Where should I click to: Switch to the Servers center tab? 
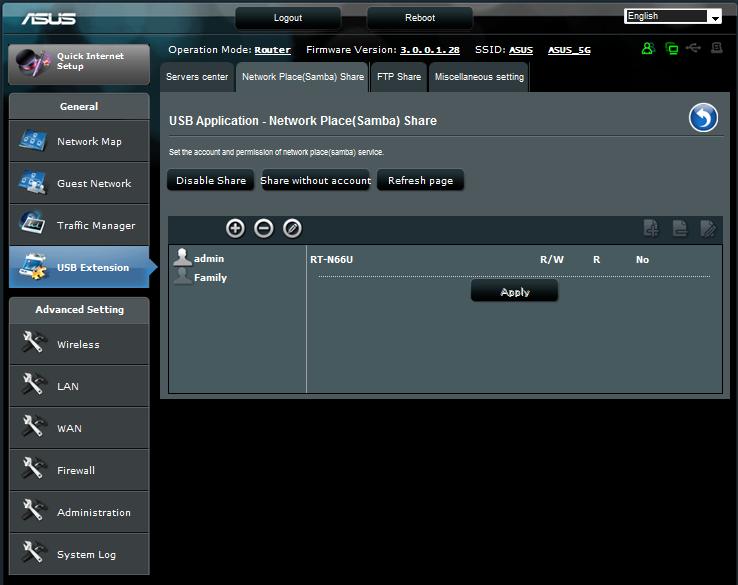tap(197, 77)
